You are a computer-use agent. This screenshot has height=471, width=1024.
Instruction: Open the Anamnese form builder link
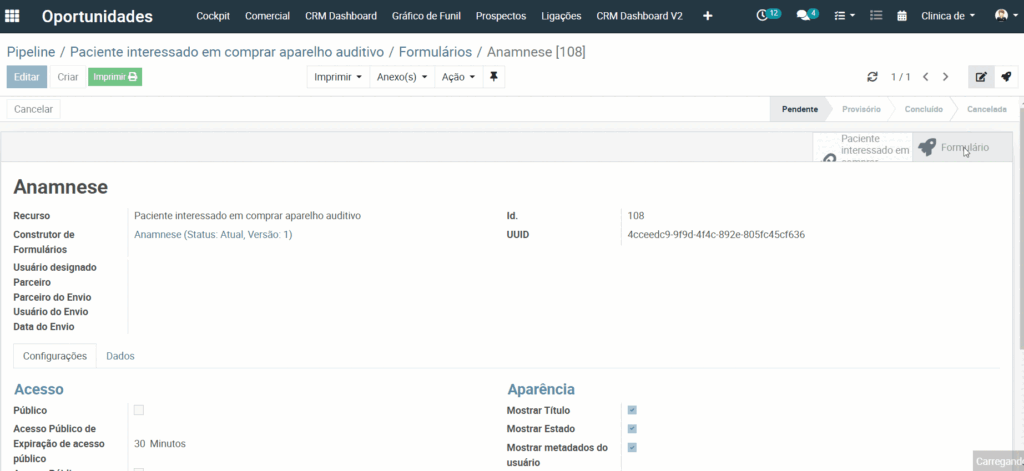pyautogui.click(x=213, y=235)
